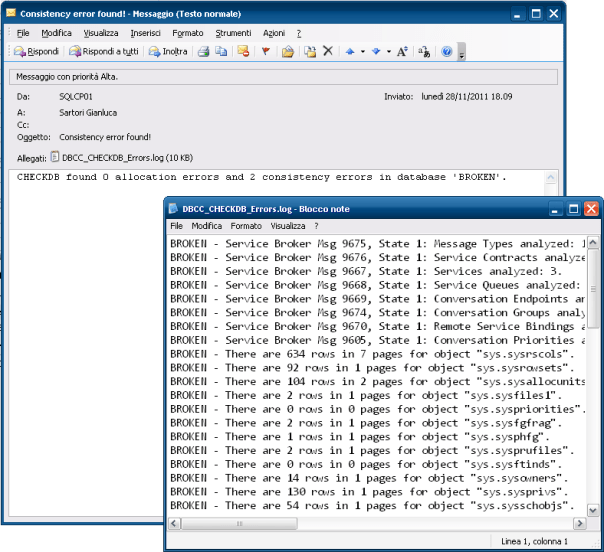Click the copy icon in Outlook toolbar
Image resolution: width=604 pixels, height=552 pixels.
[x=221, y=51]
